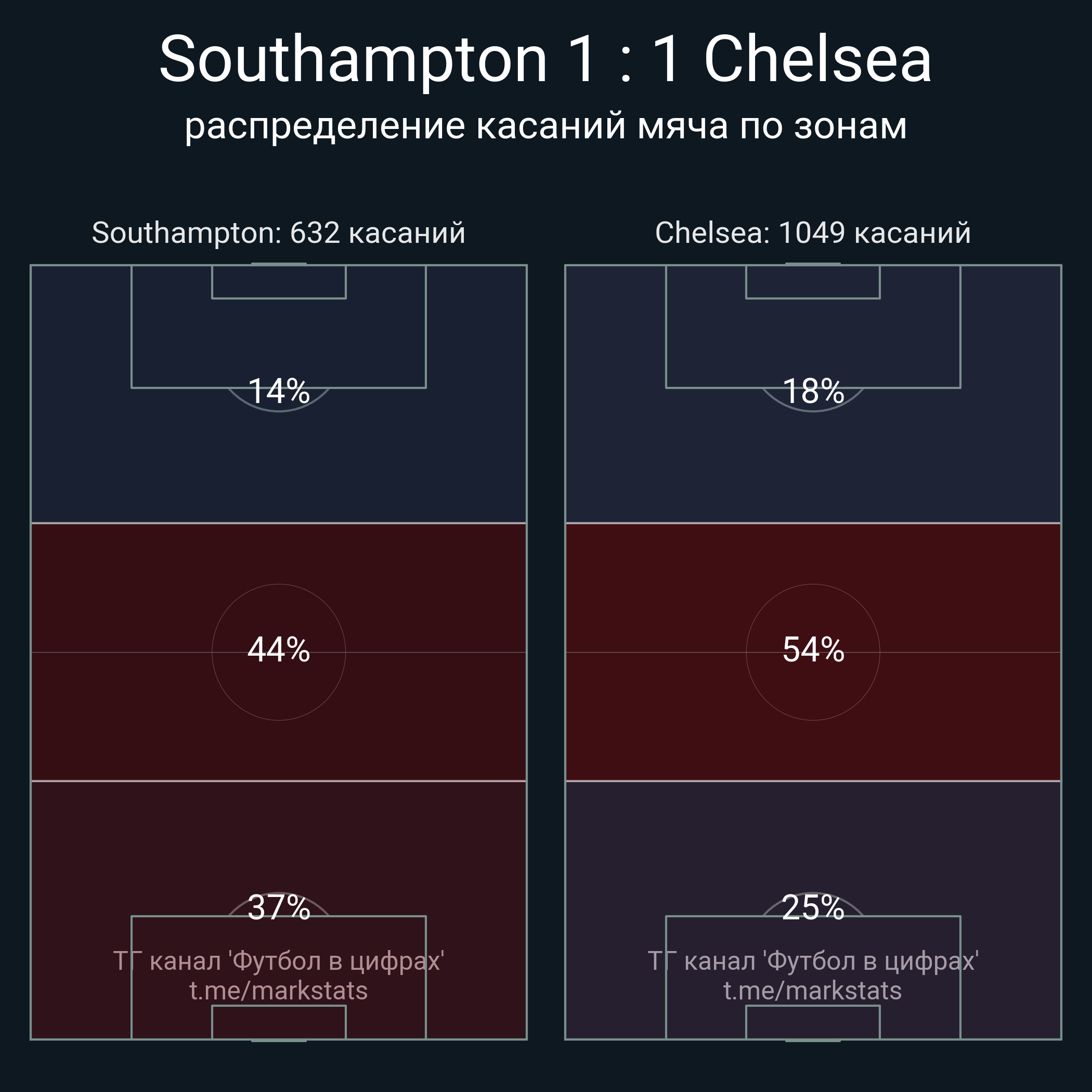1092x1092 pixels.
Task: Click Chelsea's 18% attacking zone value
Action: [x=813, y=391]
